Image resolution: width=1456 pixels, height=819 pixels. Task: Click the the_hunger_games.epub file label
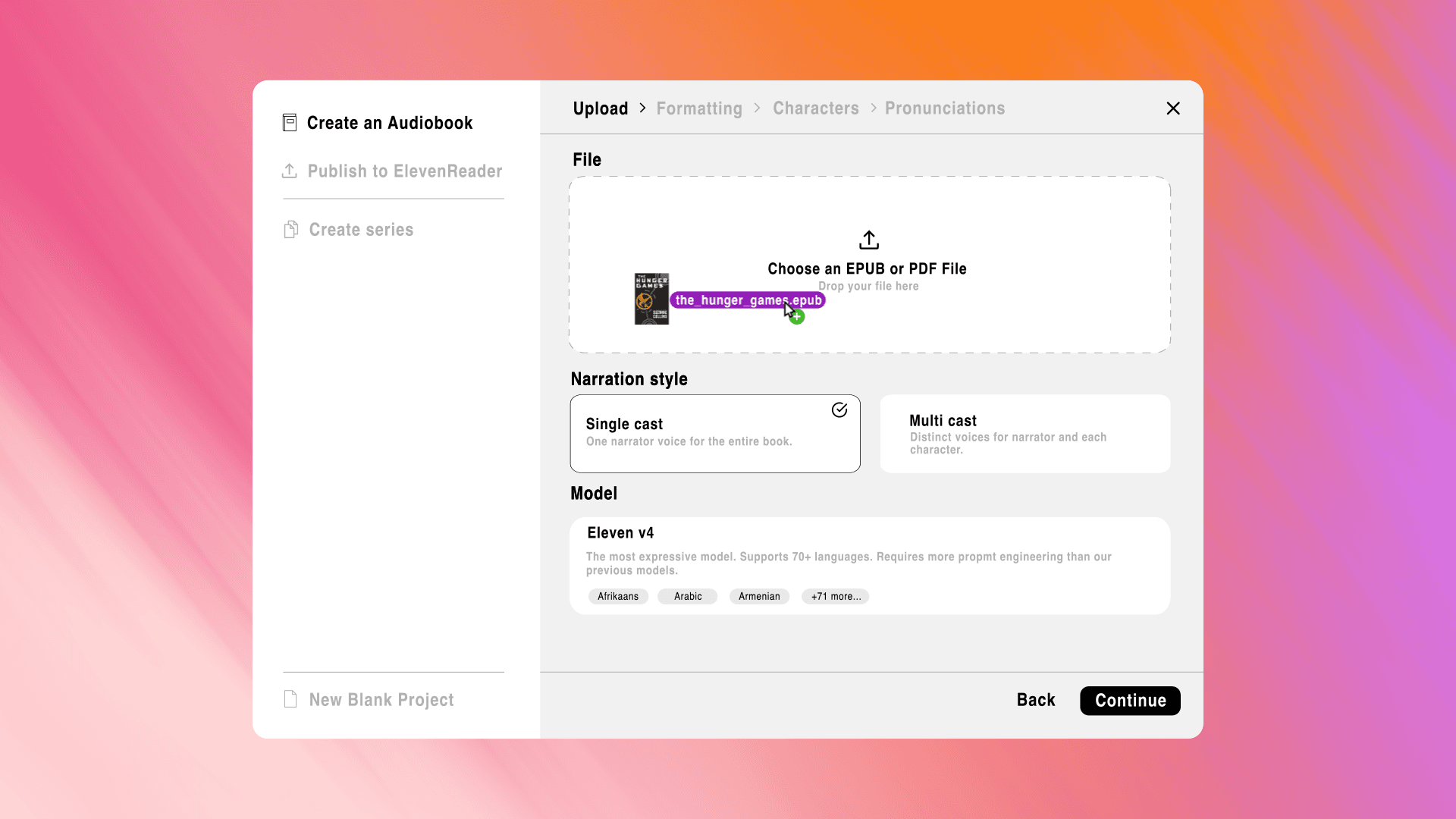748,300
